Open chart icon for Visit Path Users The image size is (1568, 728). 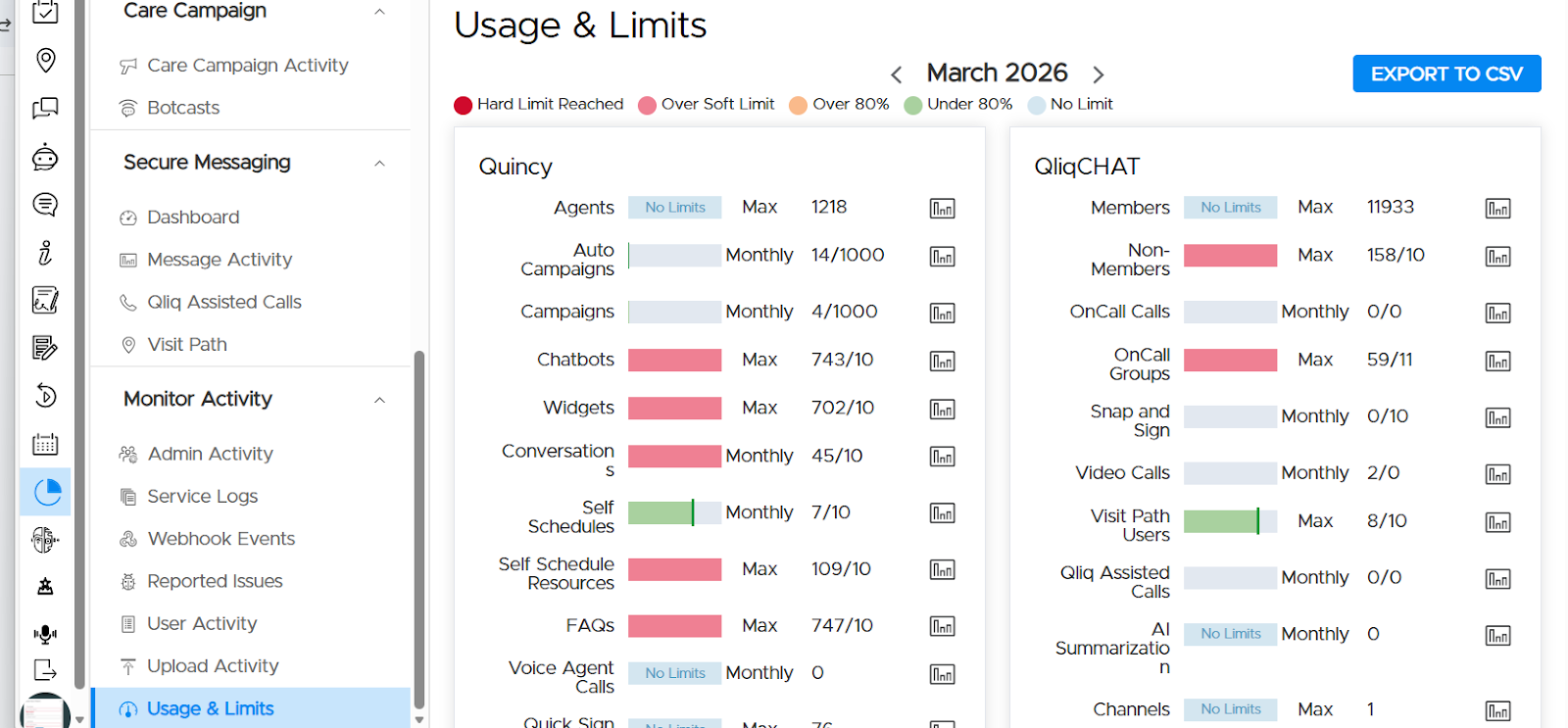pyautogui.click(x=1497, y=523)
